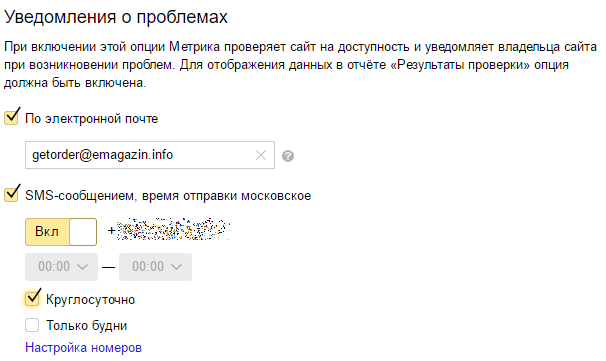
Task: Uncheck the email notification checkbox
Action: click(x=12, y=117)
